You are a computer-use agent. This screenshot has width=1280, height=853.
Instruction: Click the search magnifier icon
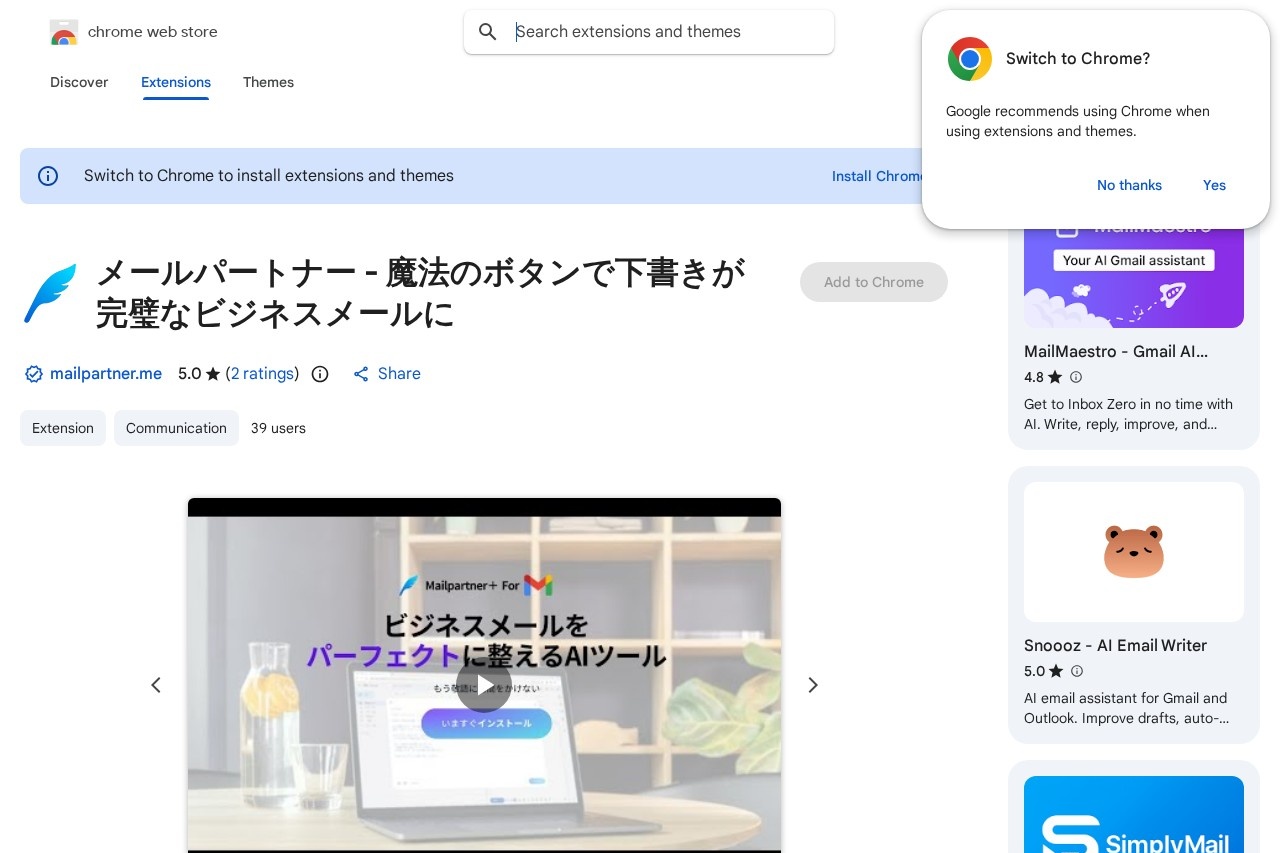487,32
